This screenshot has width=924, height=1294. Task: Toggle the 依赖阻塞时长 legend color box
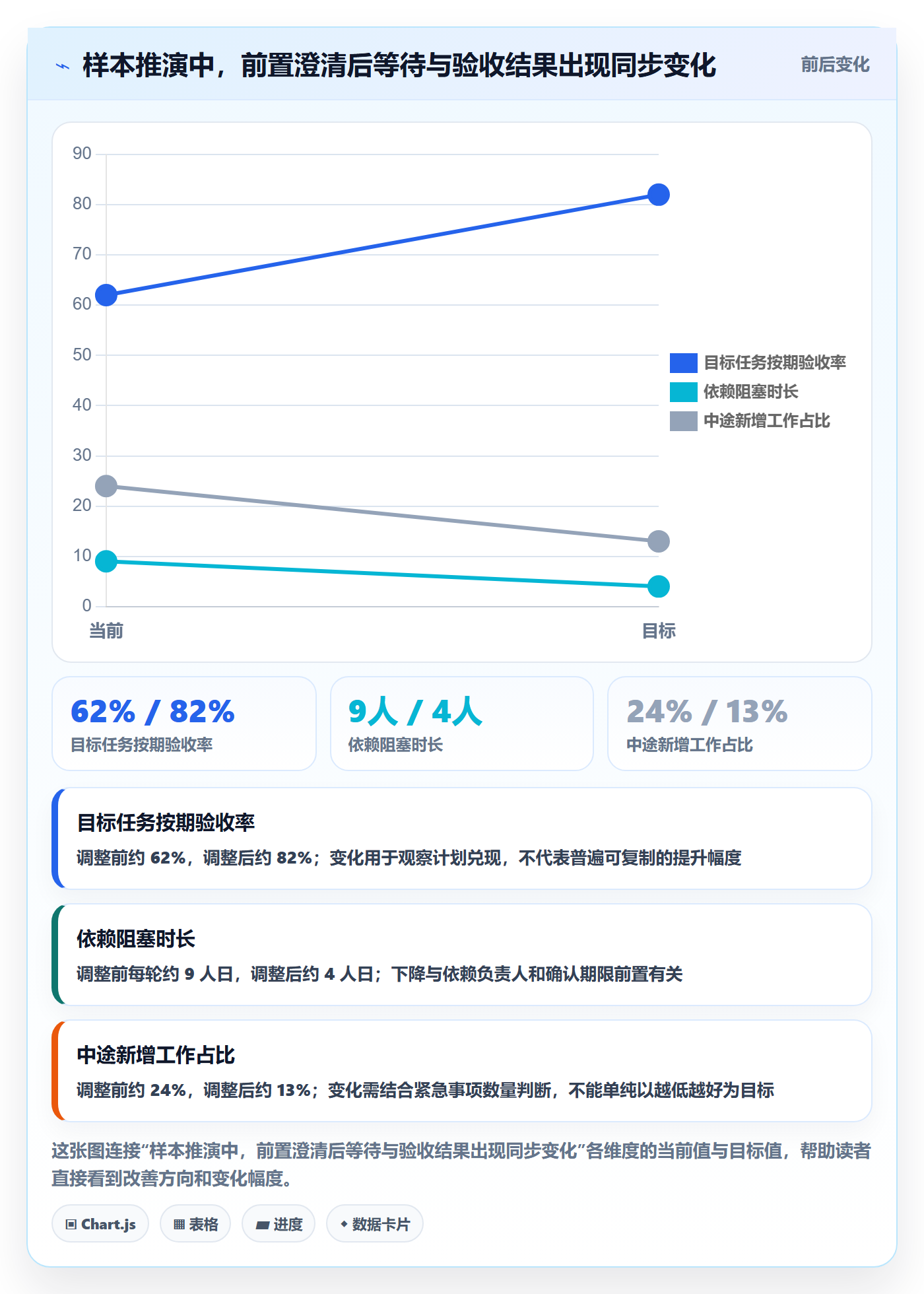(x=683, y=392)
